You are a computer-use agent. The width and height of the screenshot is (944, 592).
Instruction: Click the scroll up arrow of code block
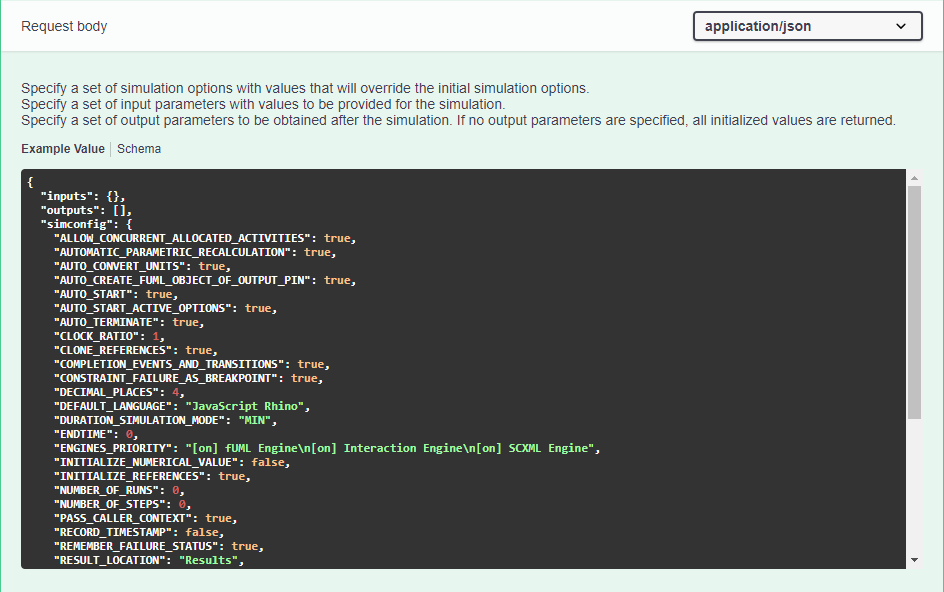pyautogui.click(x=914, y=178)
